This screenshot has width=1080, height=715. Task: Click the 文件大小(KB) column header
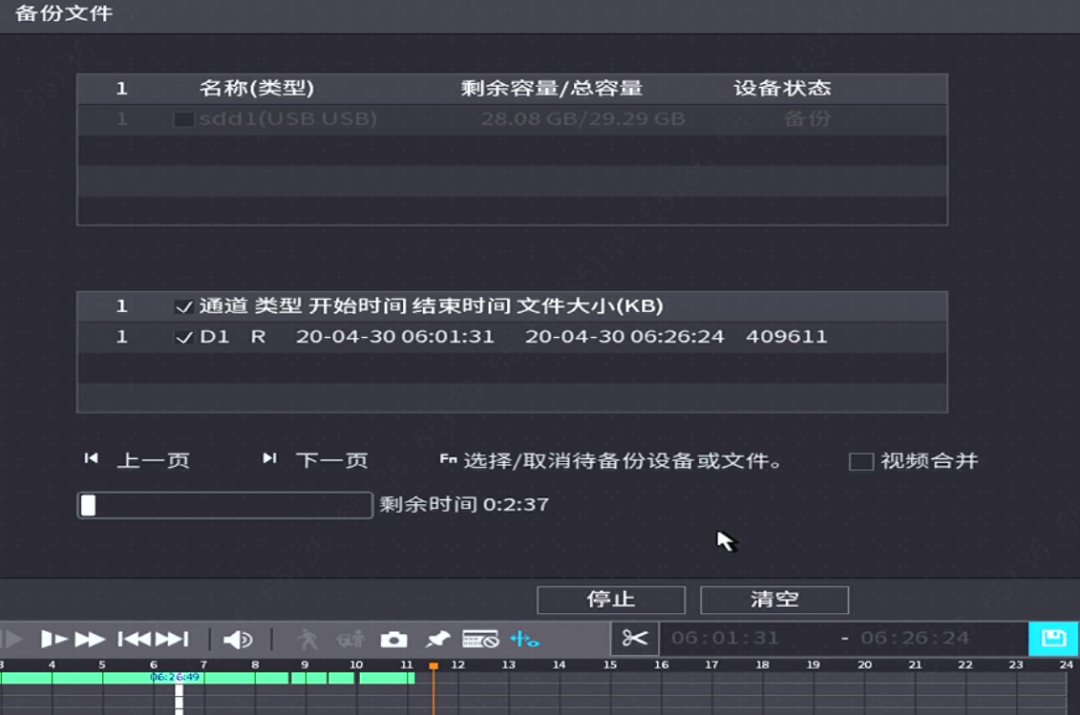pyautogui.click(x=590, y=306)
